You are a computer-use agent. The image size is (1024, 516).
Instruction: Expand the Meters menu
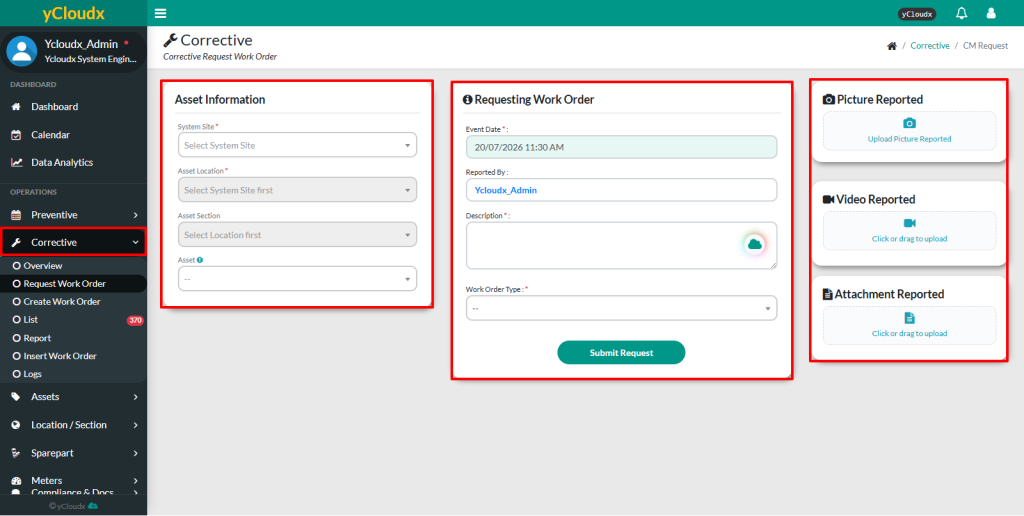click(x=73, y=480)
